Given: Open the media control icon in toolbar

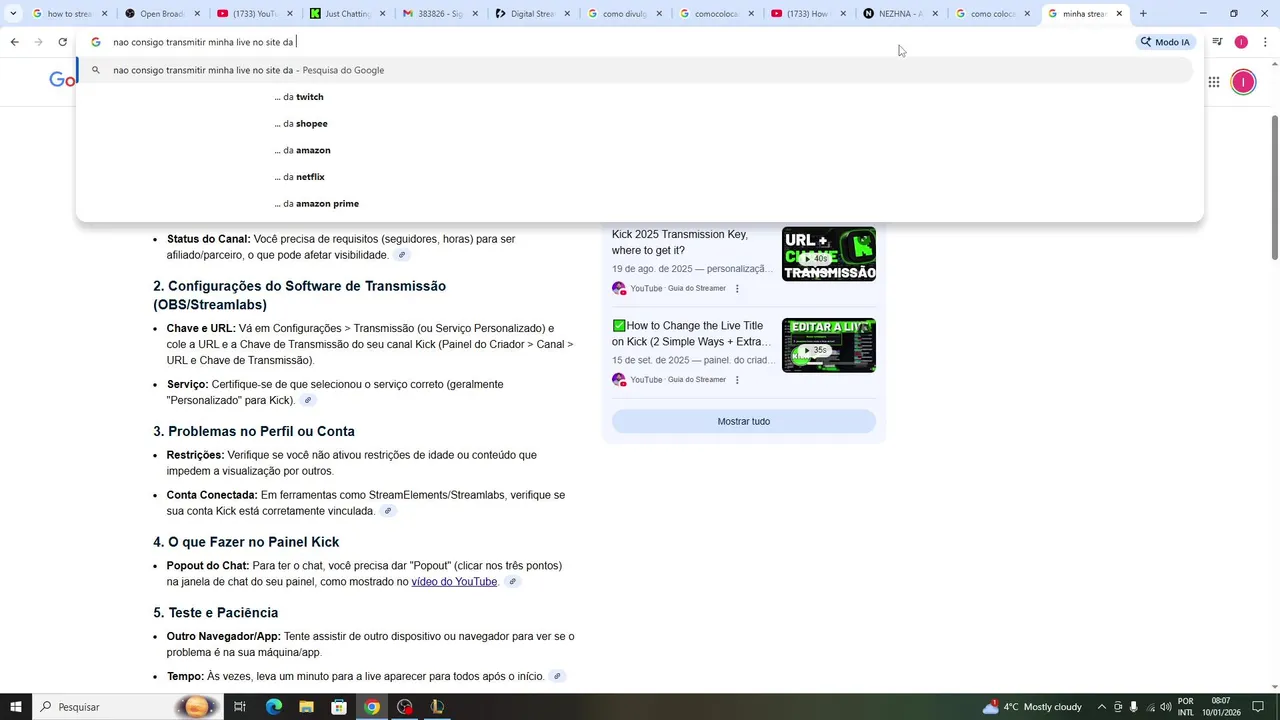Looking at the screenshot, I should [1217, 42].
